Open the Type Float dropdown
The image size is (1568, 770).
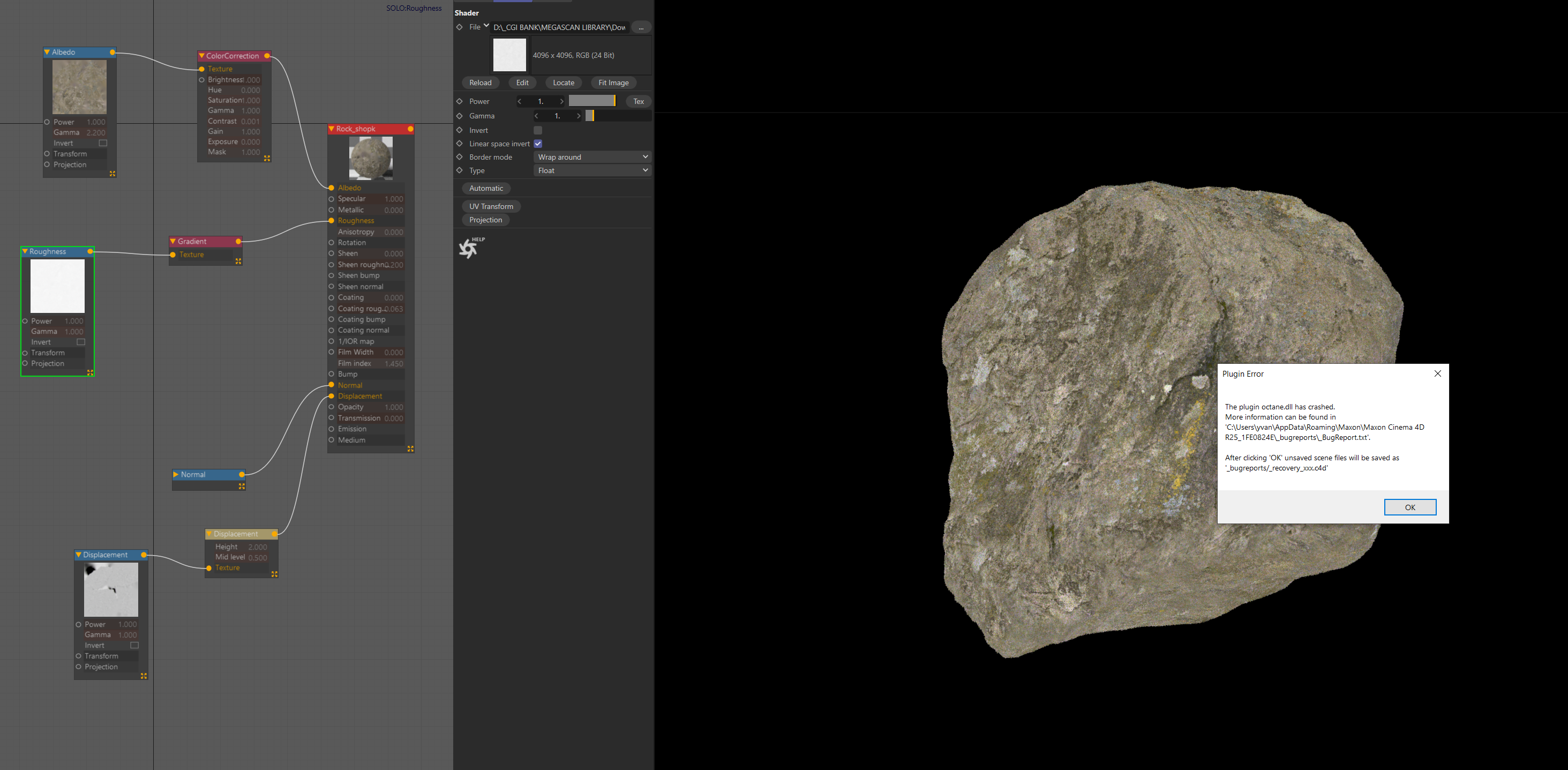tap(591, 170)
